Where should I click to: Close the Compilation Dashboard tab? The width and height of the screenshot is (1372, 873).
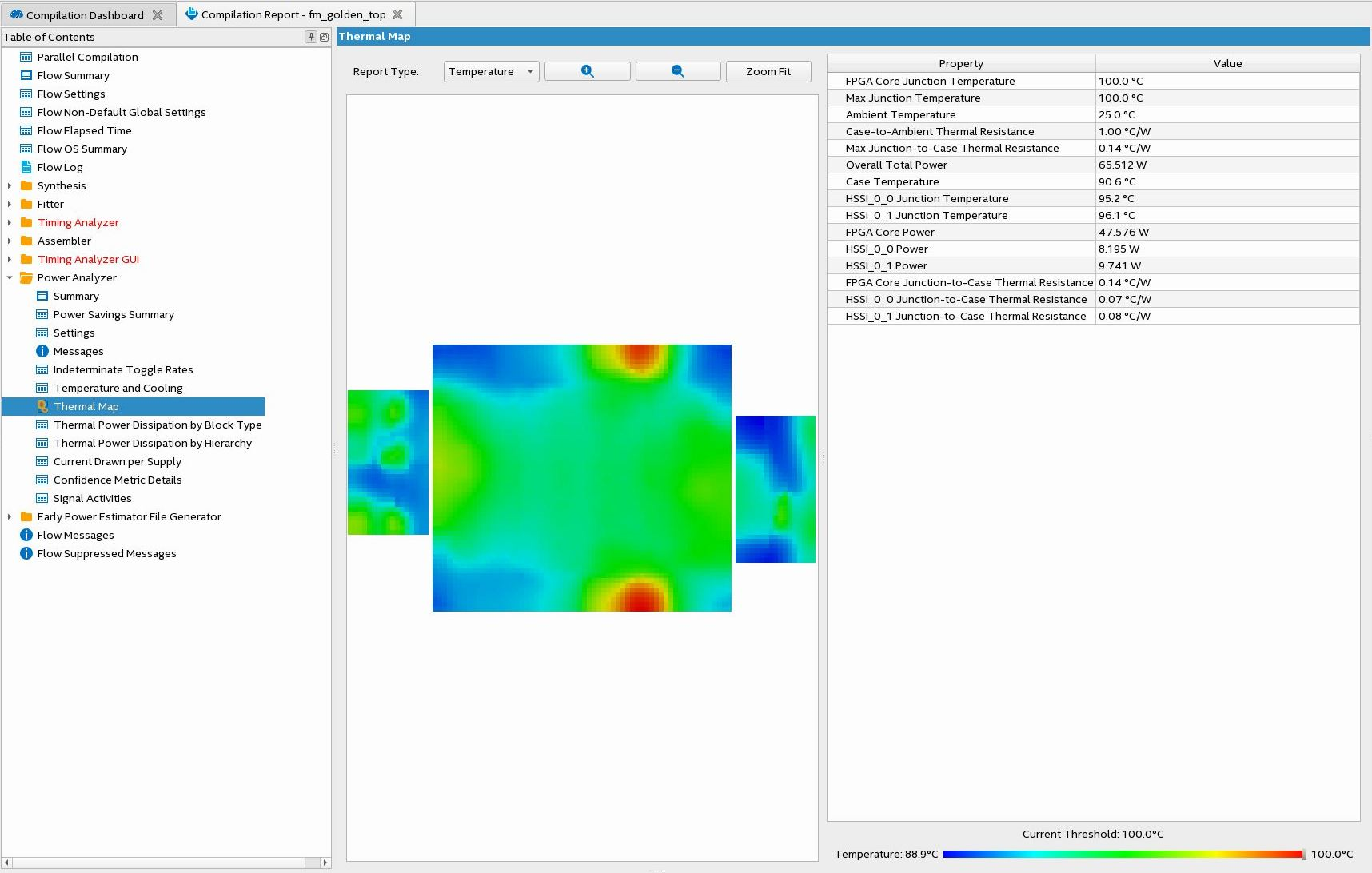[158, 15]
